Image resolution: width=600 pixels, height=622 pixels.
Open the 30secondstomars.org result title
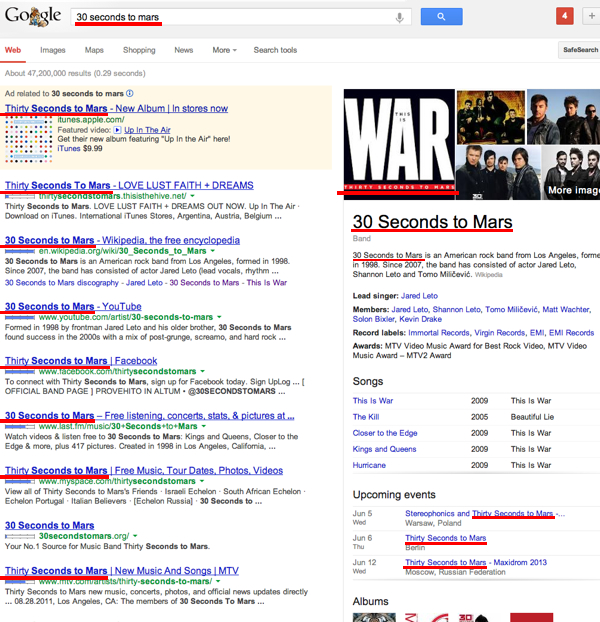coord(50,525)
